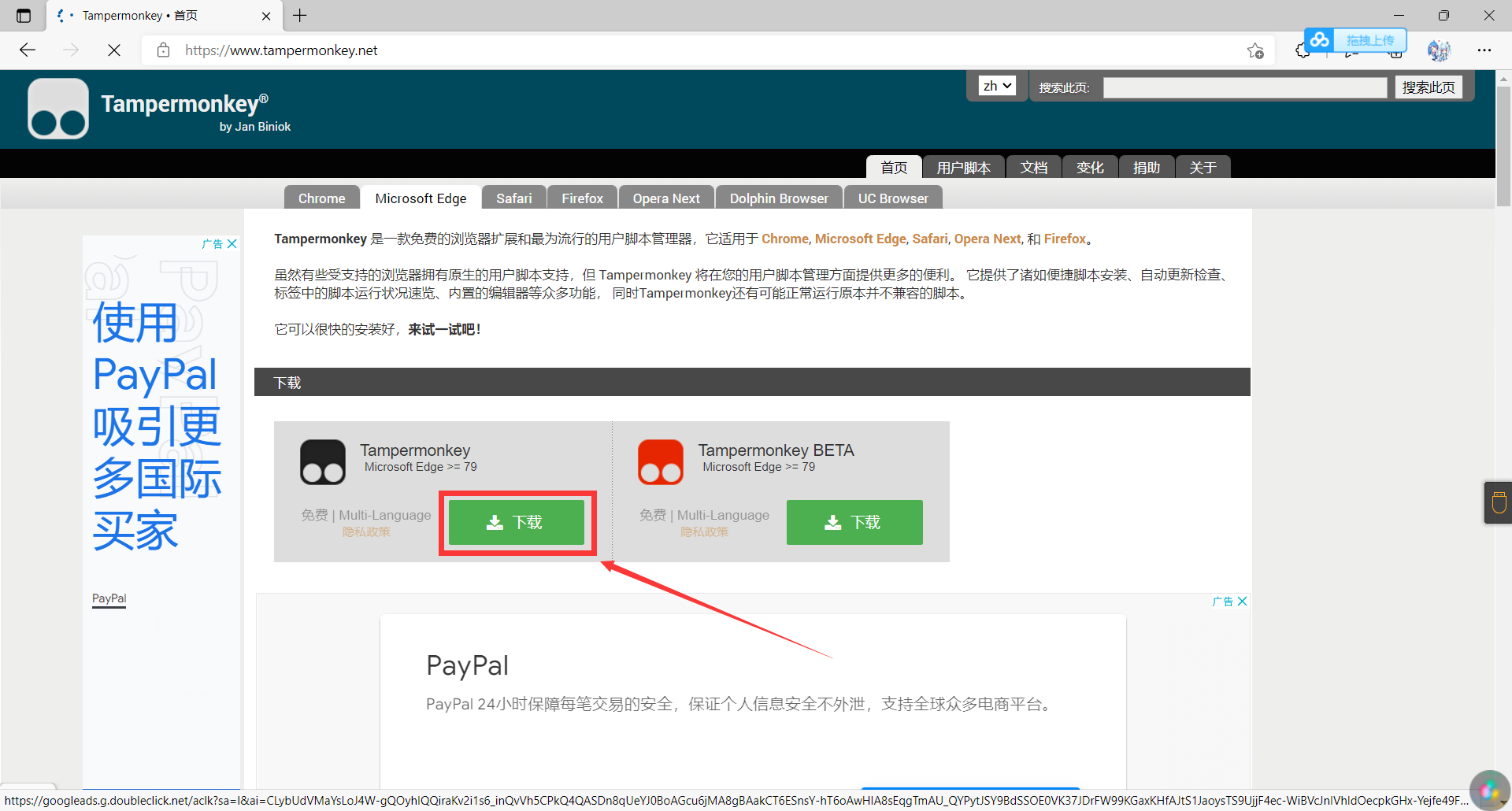Click the 广告 label on bottom ad

(x=1222, y=601)
